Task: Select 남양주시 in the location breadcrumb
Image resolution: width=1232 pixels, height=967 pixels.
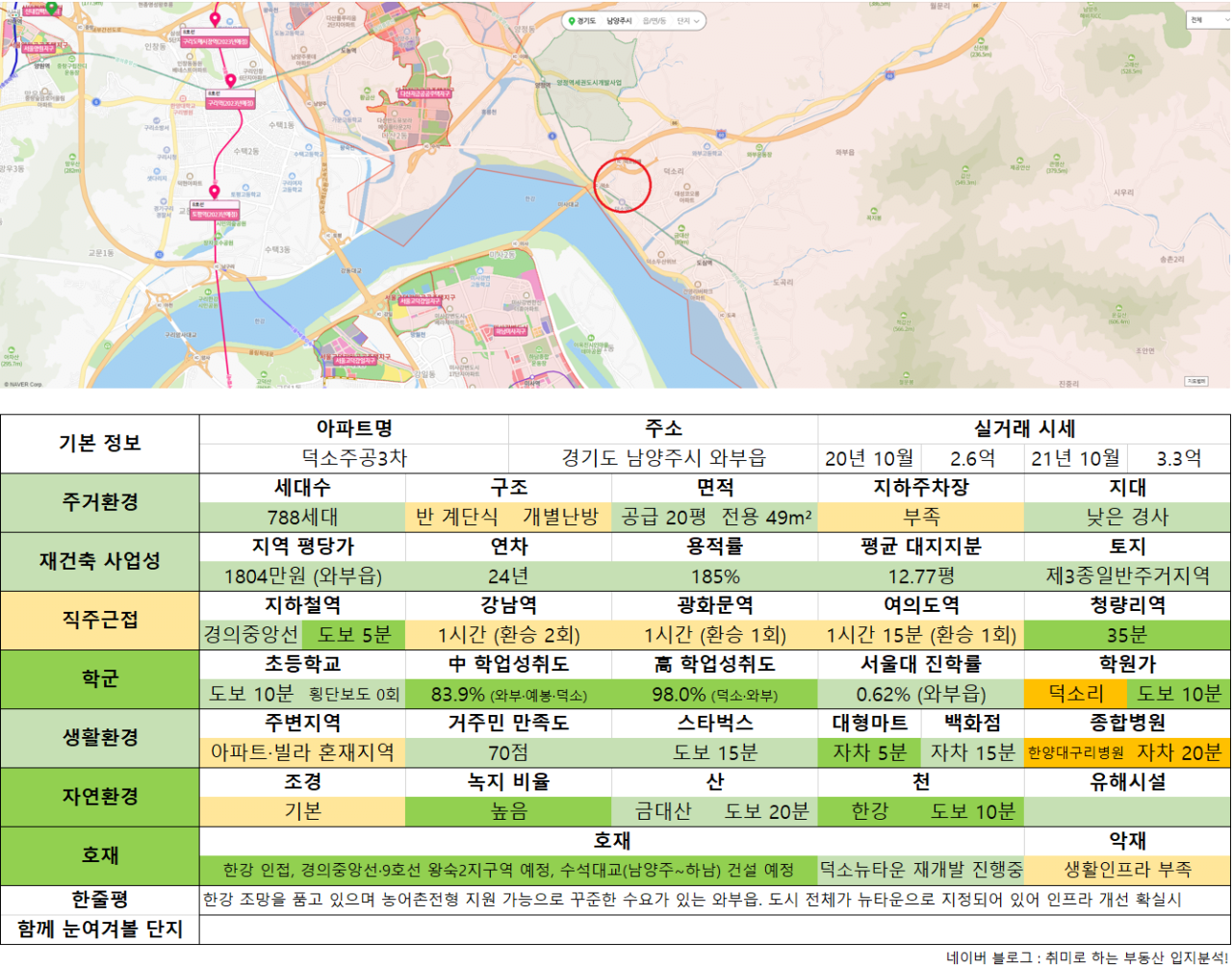Action: pos(619,20)
